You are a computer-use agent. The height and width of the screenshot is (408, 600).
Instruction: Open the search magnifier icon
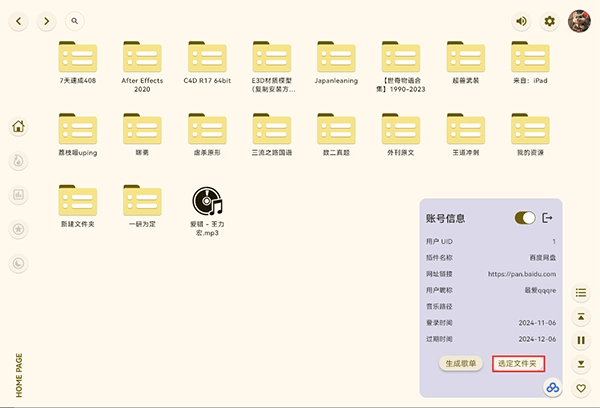pyautogui.click(x=75, y=20)
